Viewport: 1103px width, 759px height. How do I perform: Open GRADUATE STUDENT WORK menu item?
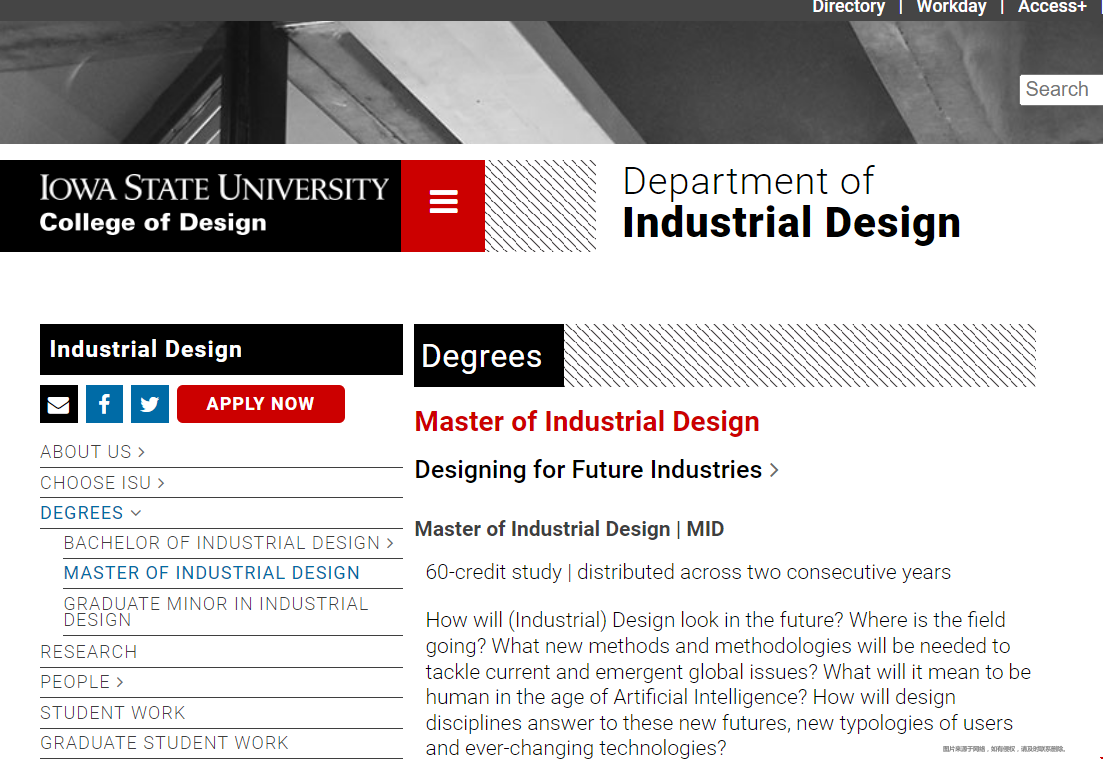tap(165, 743)
